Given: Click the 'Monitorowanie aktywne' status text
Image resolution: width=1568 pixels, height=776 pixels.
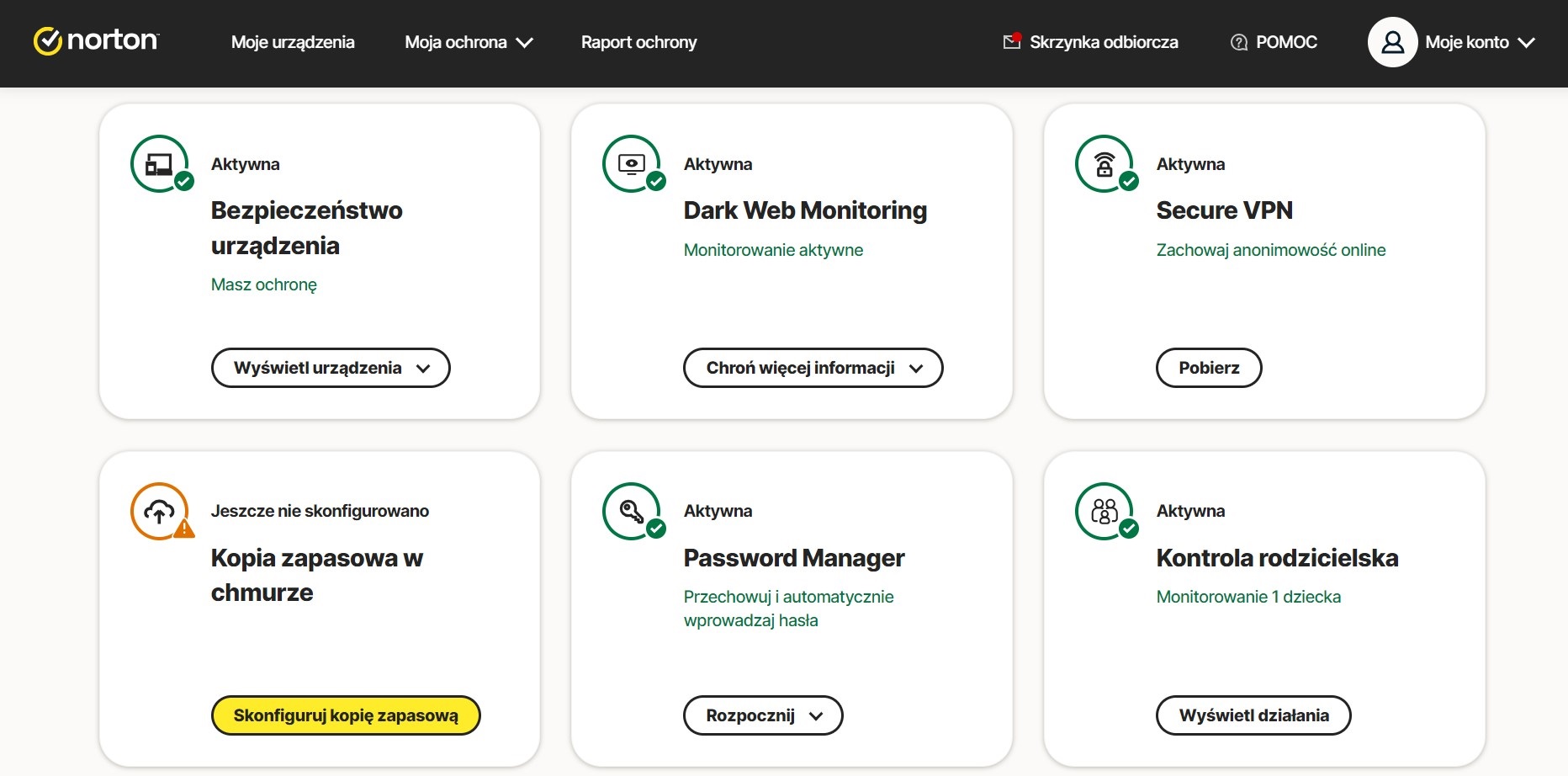Looking at the screenshot, I should pos(773,250).
